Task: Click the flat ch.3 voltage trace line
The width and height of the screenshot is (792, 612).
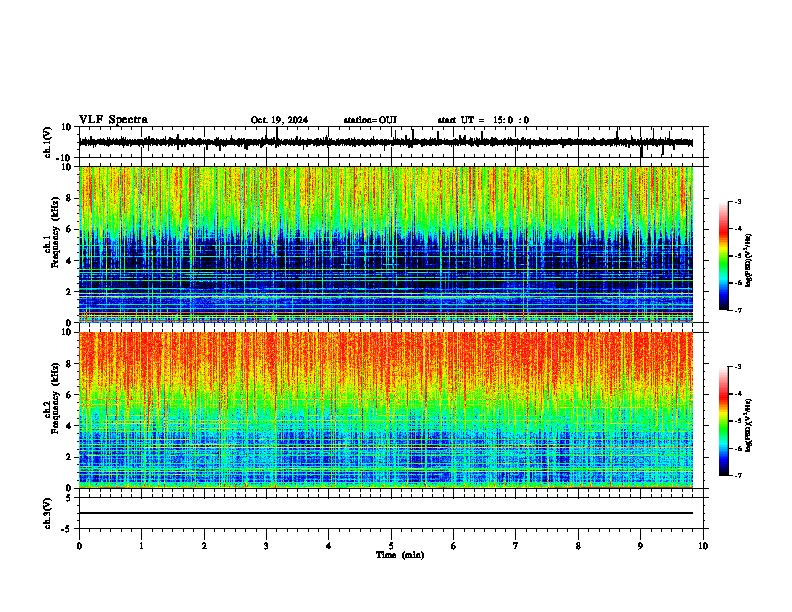Action: [x=386, y=513]
